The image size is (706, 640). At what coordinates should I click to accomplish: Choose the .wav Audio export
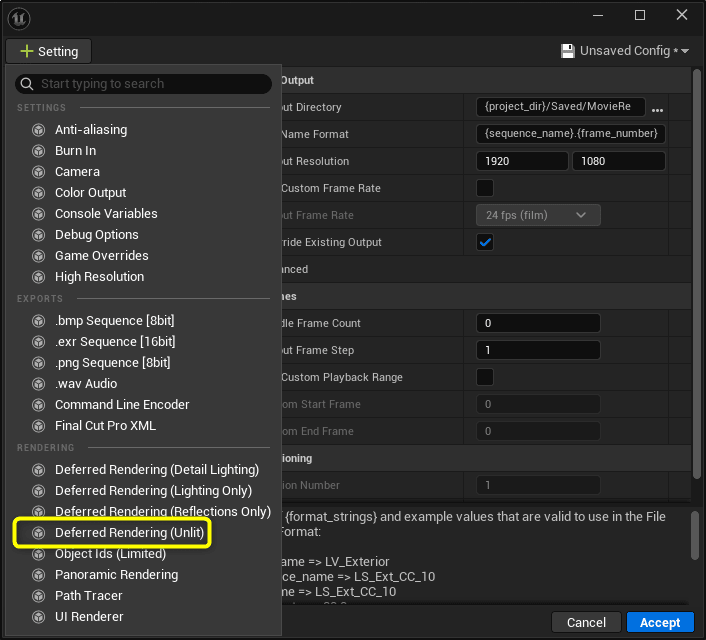click(x=86, y=384)
